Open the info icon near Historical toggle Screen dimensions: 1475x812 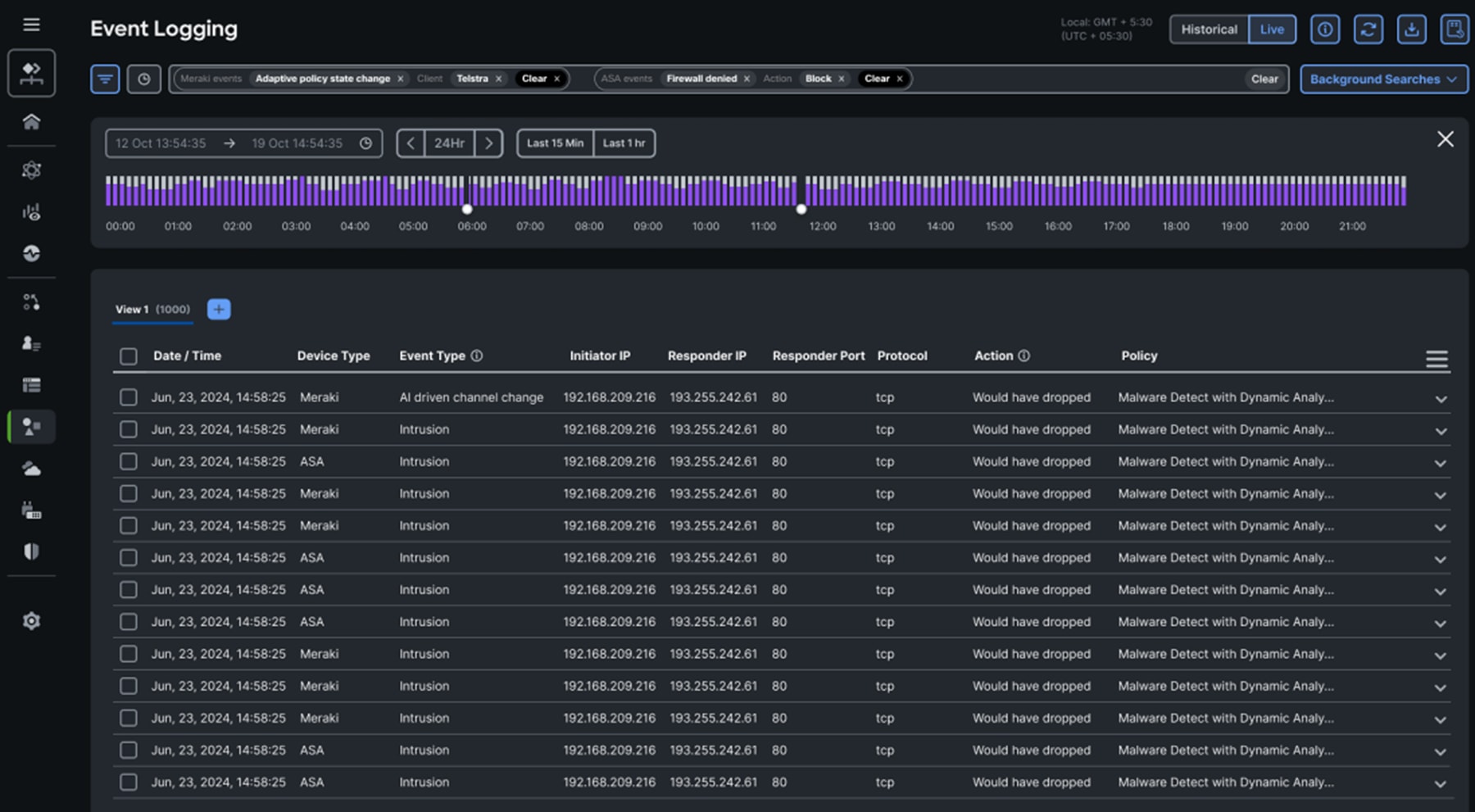pyautogui.click(x=1324, y=29)
